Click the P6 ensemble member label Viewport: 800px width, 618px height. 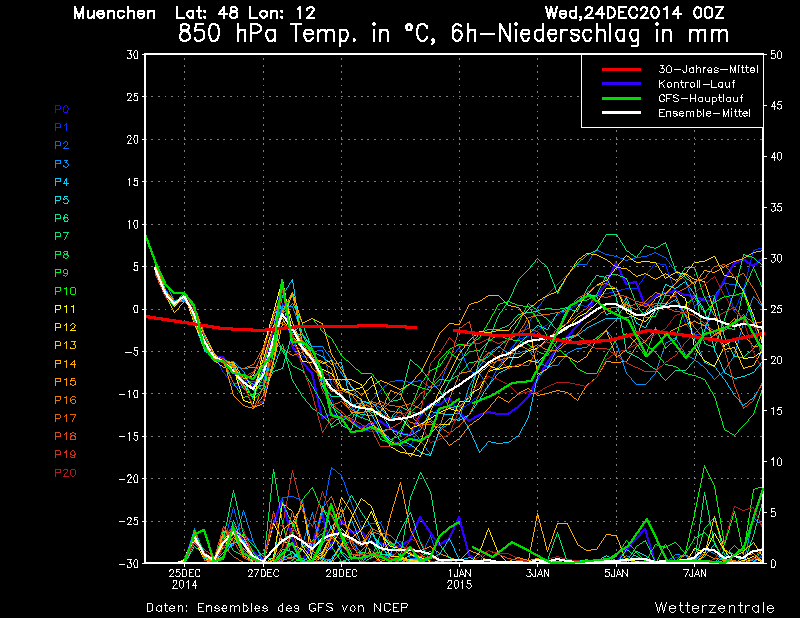[x=62, y=218]
